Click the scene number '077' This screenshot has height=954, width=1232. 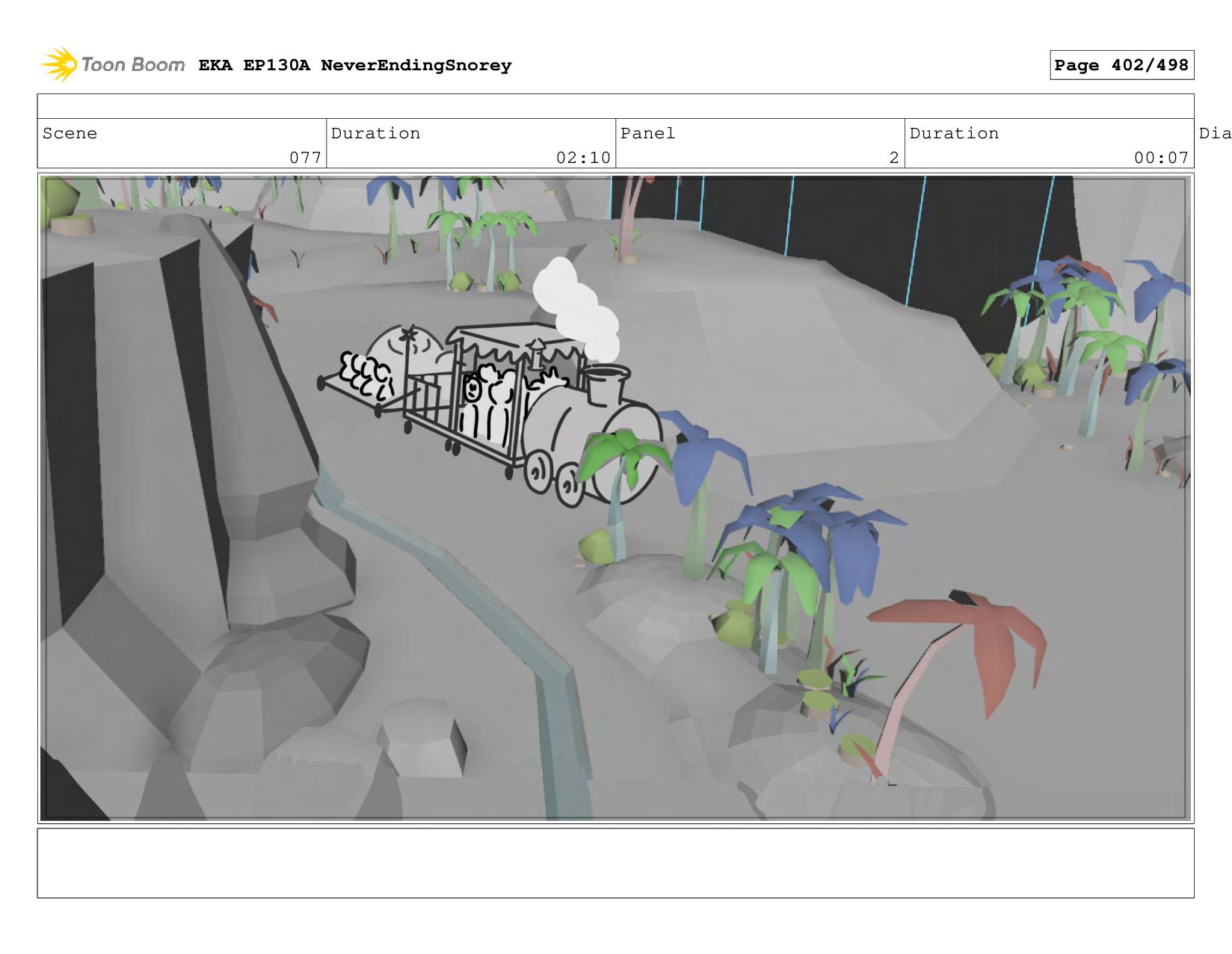click(x=305, y=157)
